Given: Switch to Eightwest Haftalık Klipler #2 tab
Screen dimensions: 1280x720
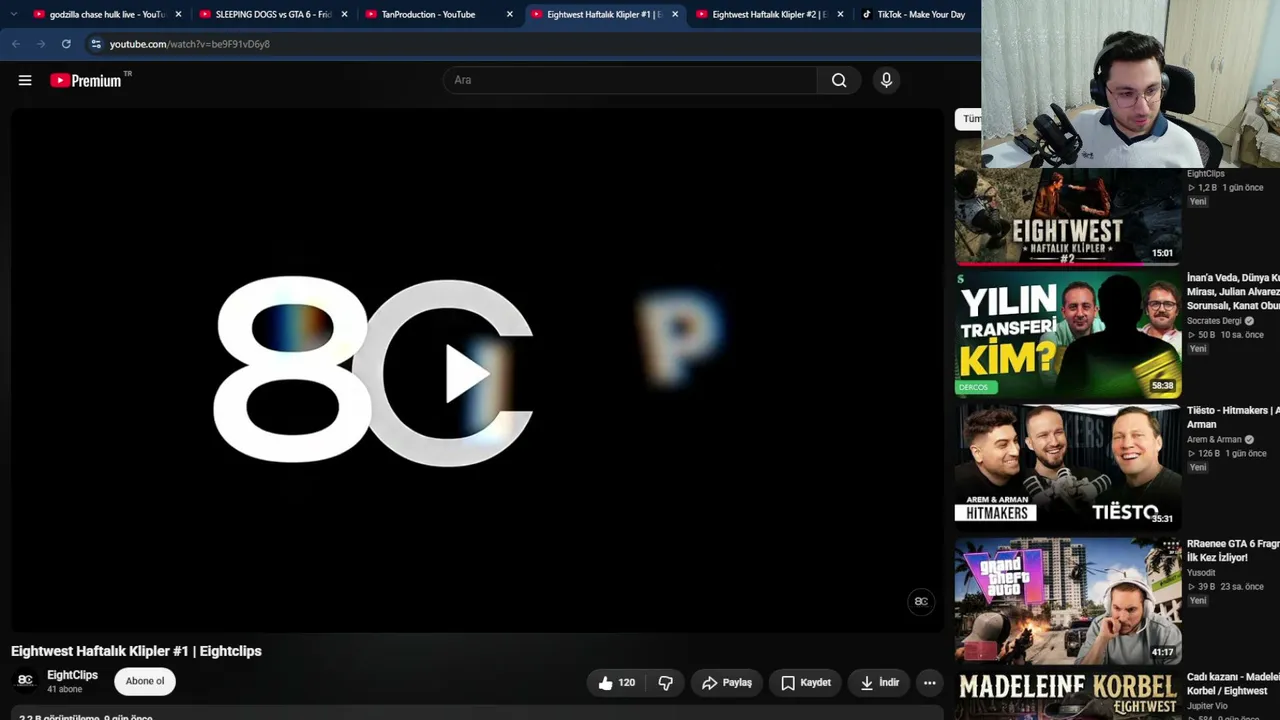Looking at the screenshot, I should 769,15.
